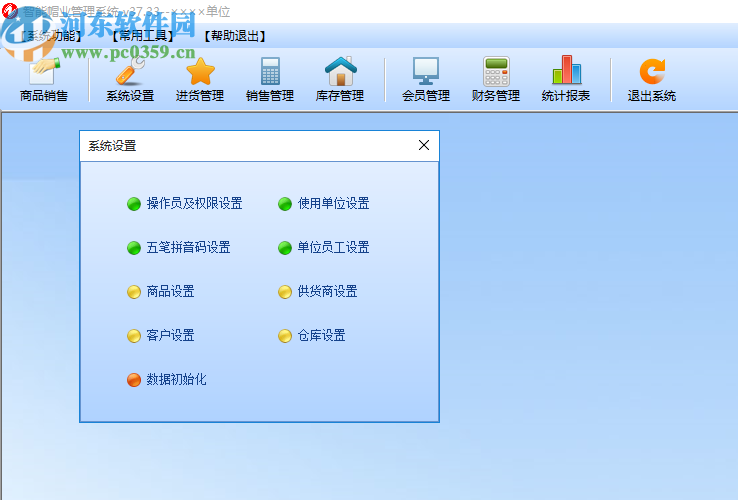Click green dot beside 五笔拼音码设置
The image size is (738, 500).
(x=134, y=248)
